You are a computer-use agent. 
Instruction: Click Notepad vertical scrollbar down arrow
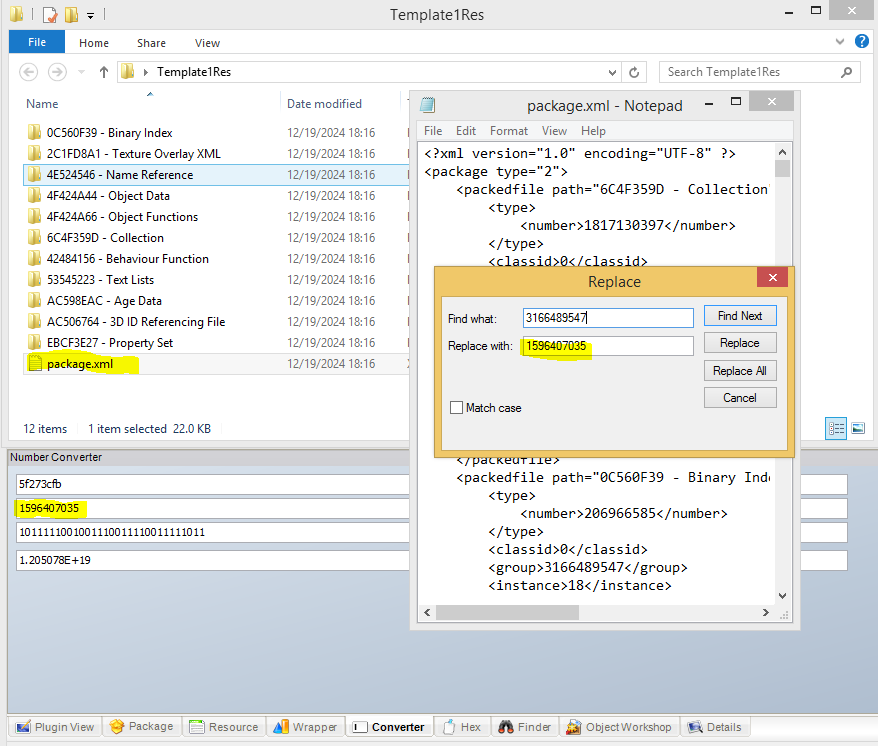783,596
